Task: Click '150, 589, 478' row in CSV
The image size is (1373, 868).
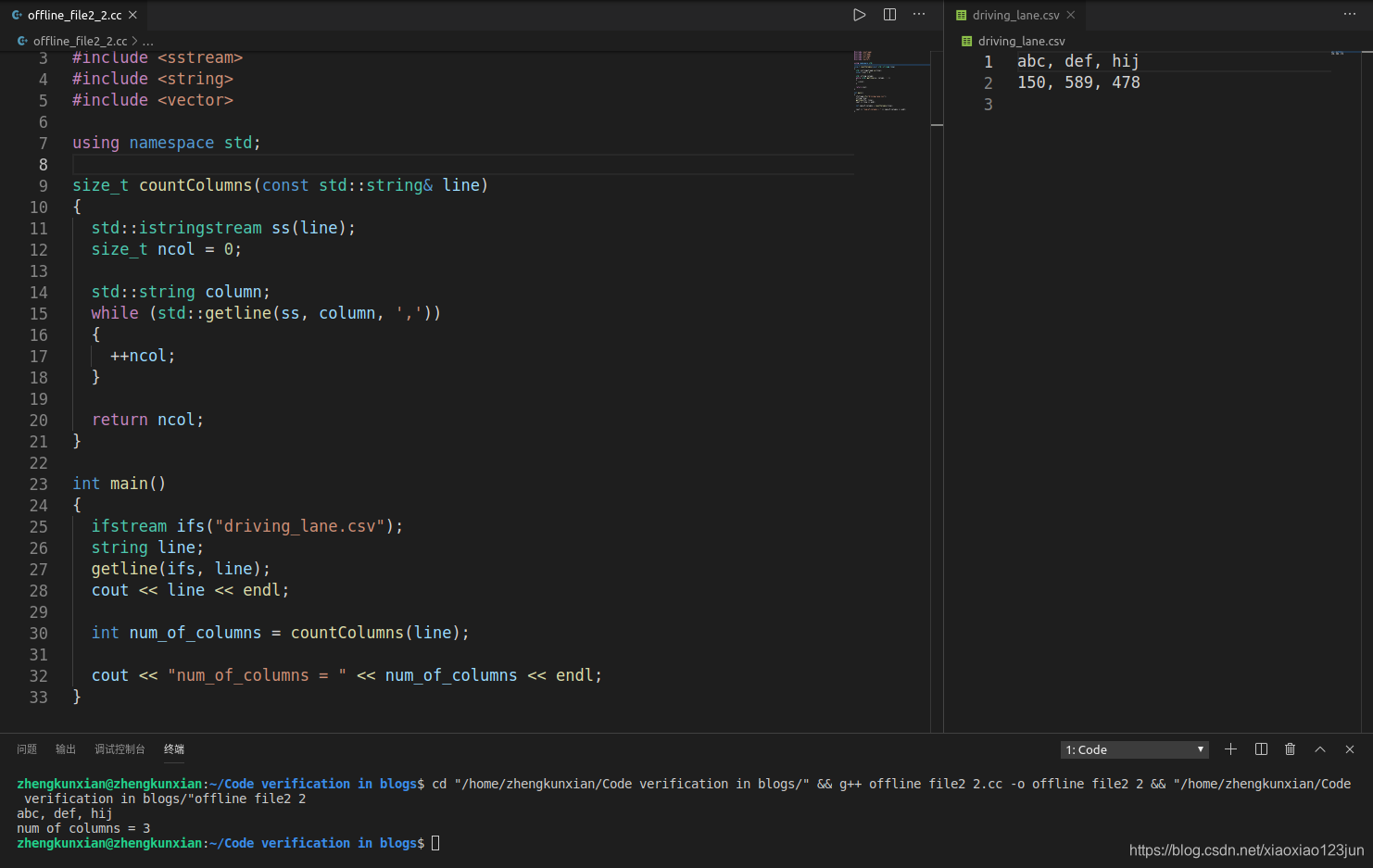Action: (x=1078, y=82)
